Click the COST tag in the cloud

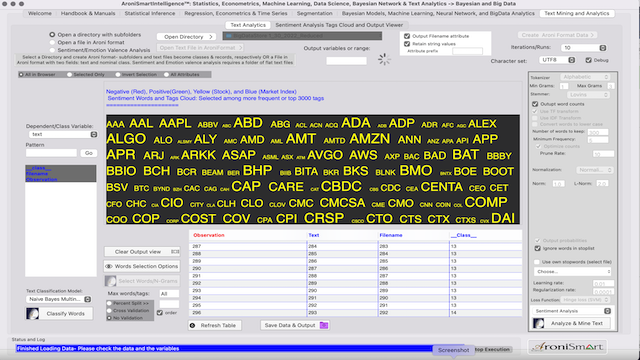[x=198, y=219]
